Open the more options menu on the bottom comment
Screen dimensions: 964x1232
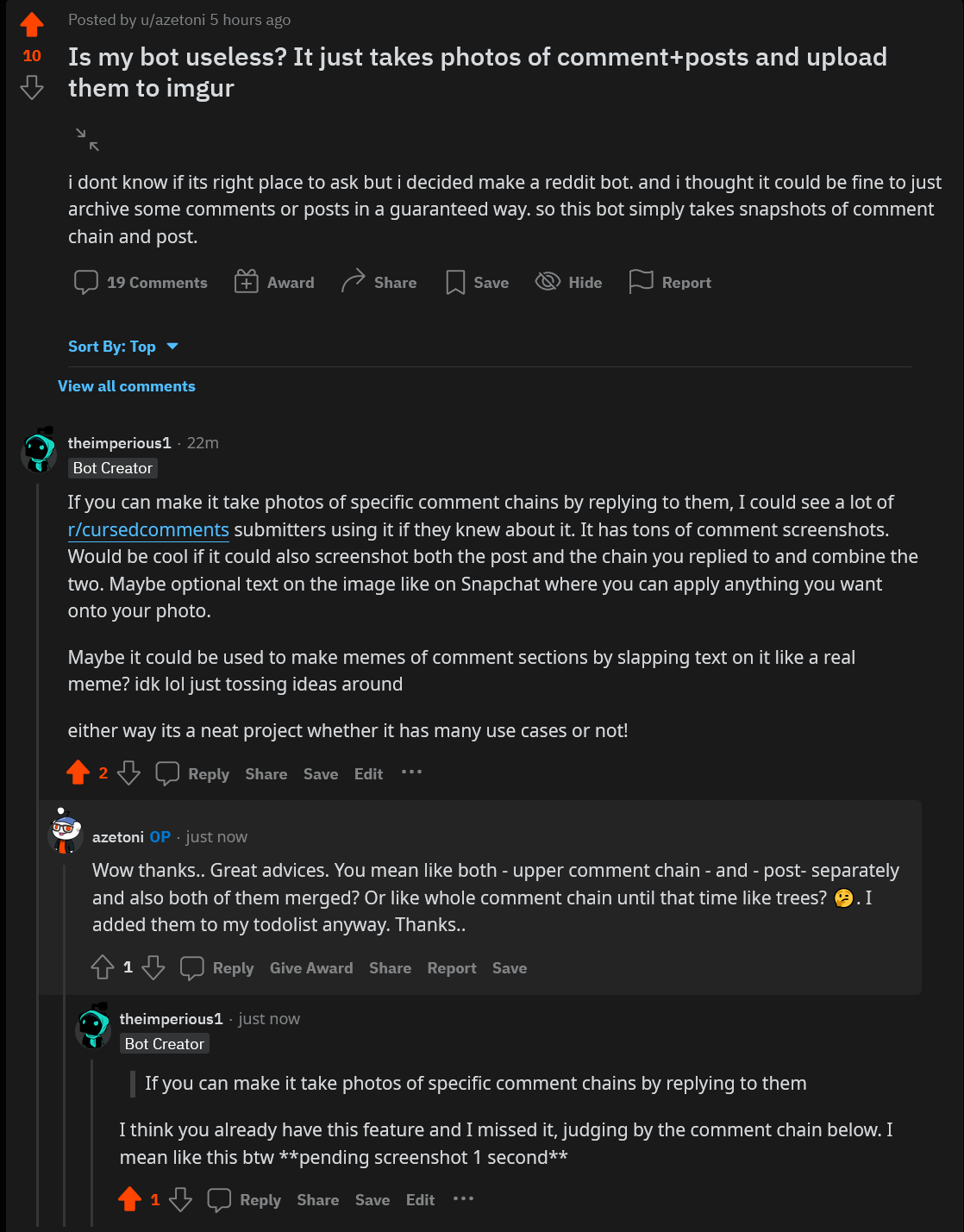pyautogui.click(x=463, y=1199)
